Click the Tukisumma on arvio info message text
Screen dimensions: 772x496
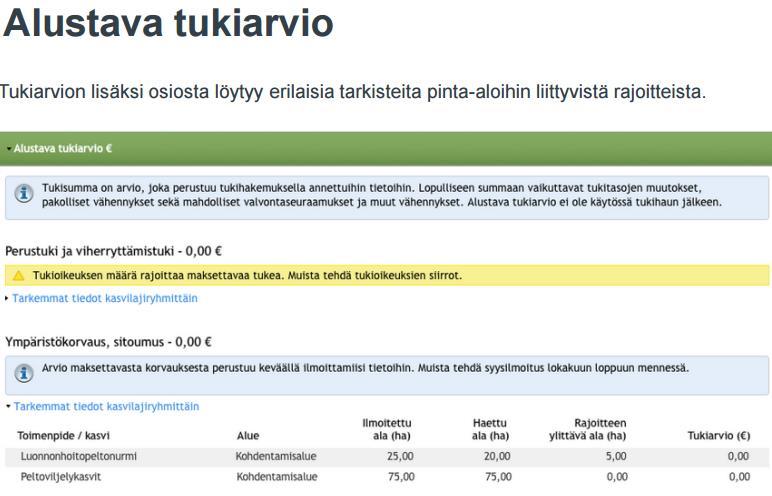pos(382,195)
